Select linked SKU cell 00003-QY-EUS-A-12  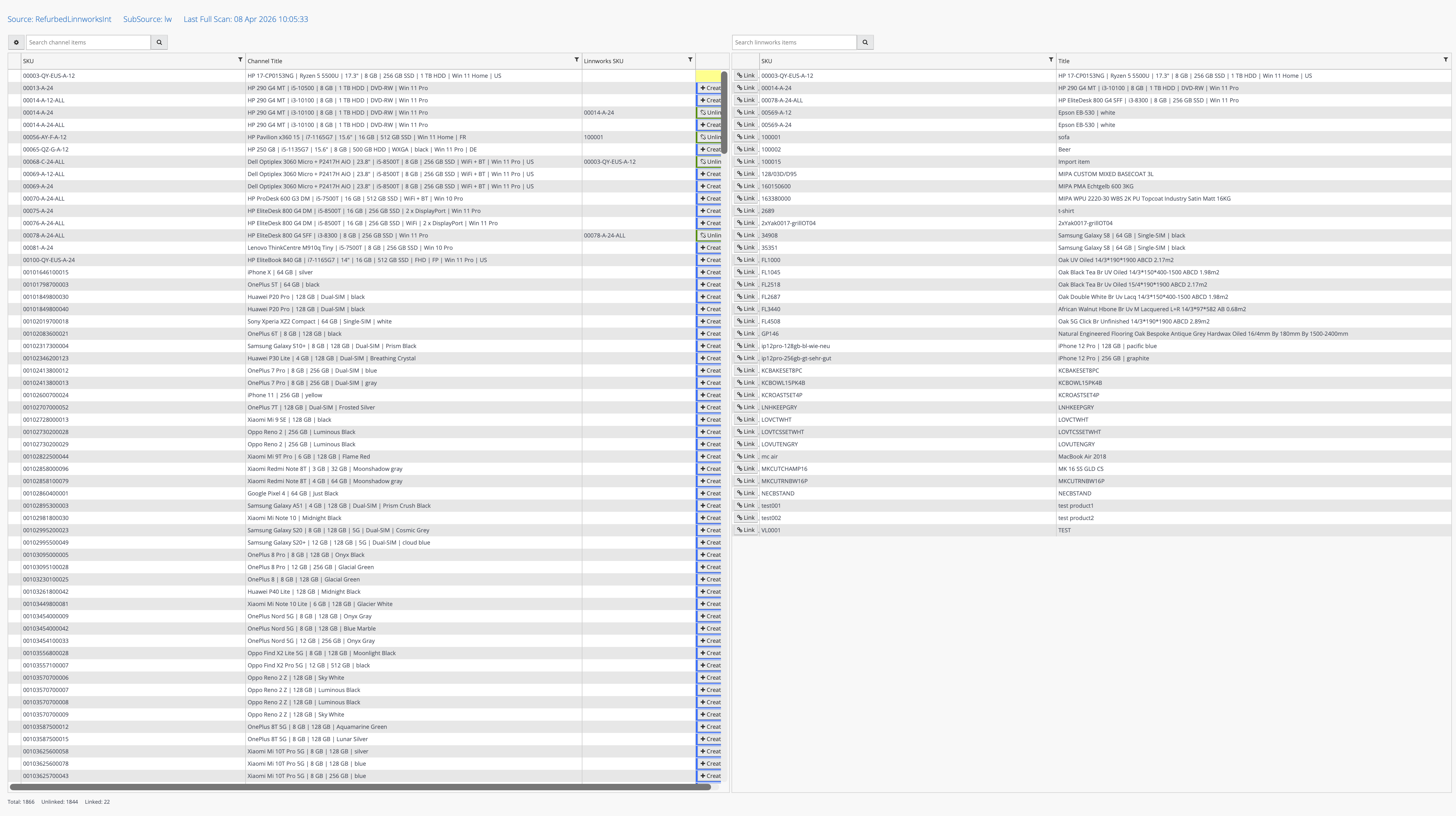click(639, 162)
